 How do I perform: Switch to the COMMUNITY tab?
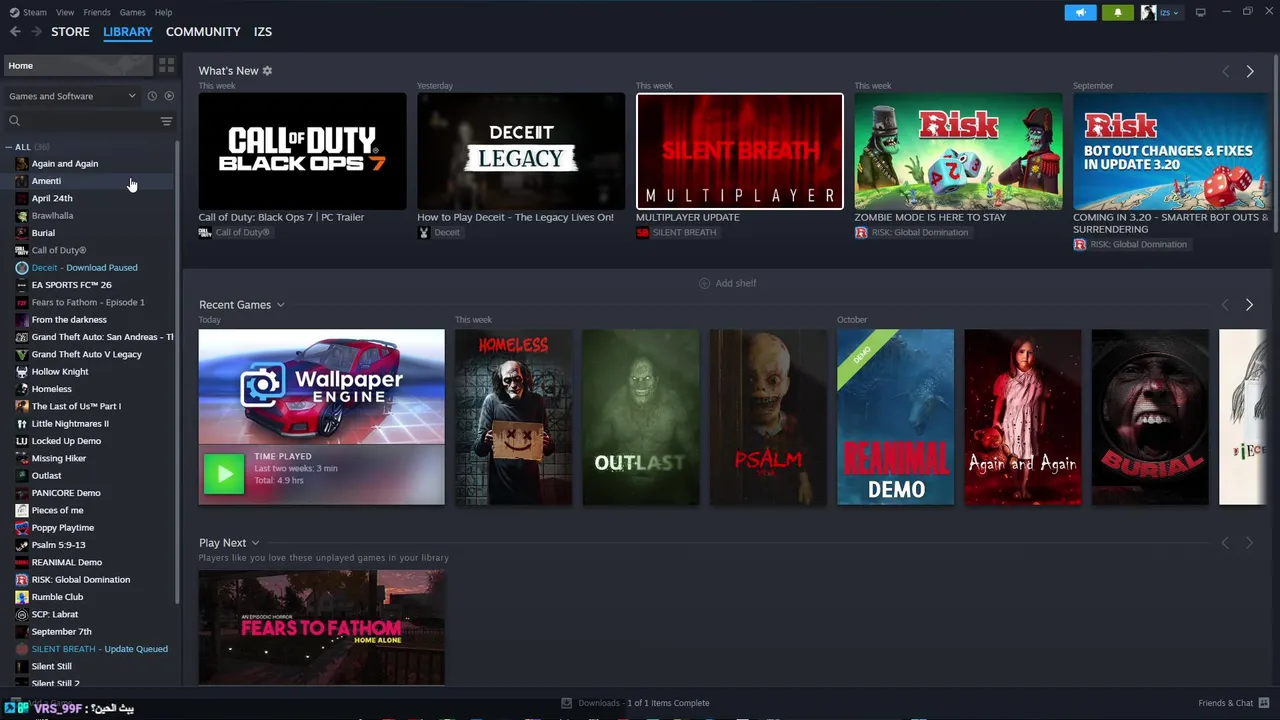tap(203, 32)
